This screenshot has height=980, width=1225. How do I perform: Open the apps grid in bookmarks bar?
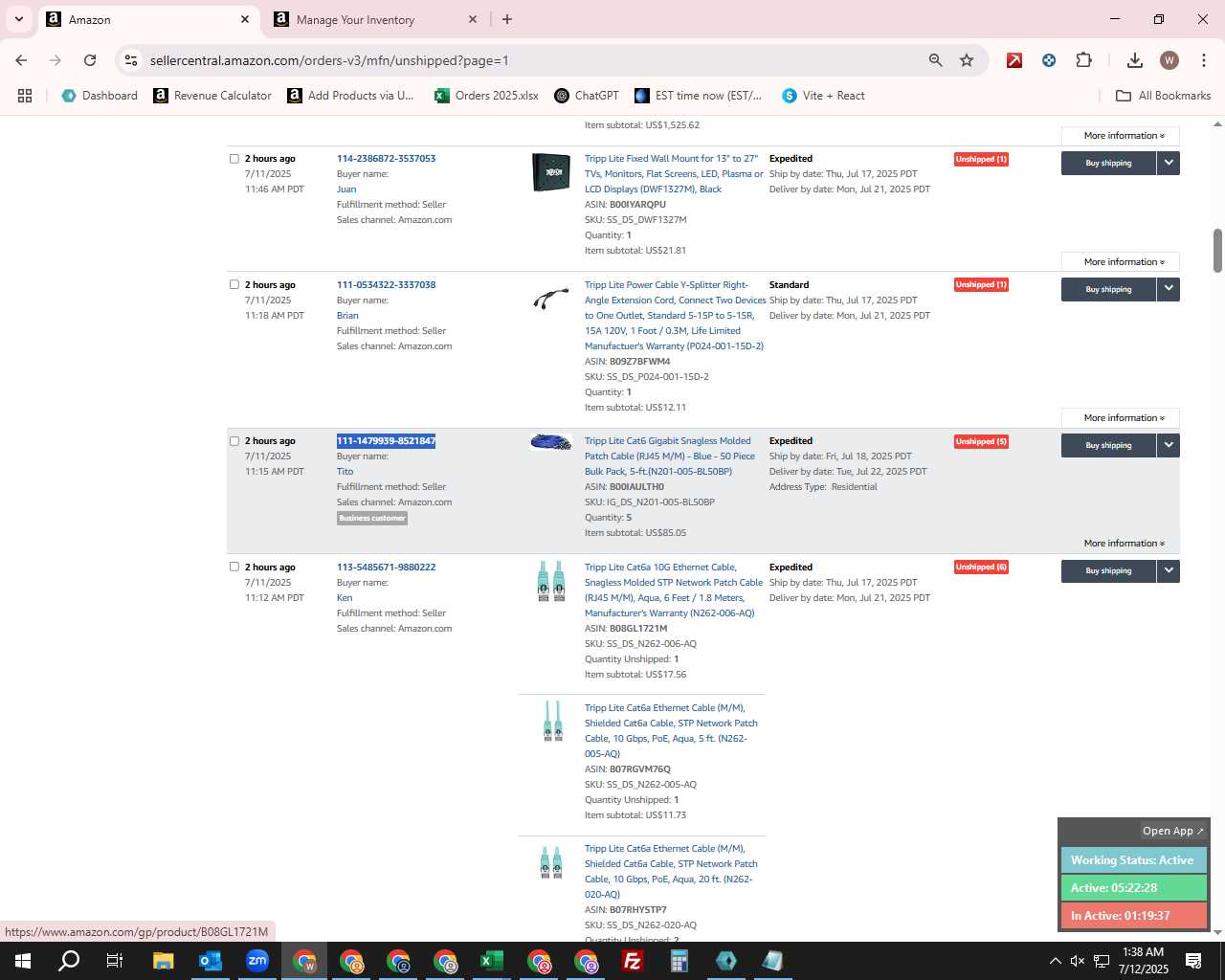click(25, 96)
